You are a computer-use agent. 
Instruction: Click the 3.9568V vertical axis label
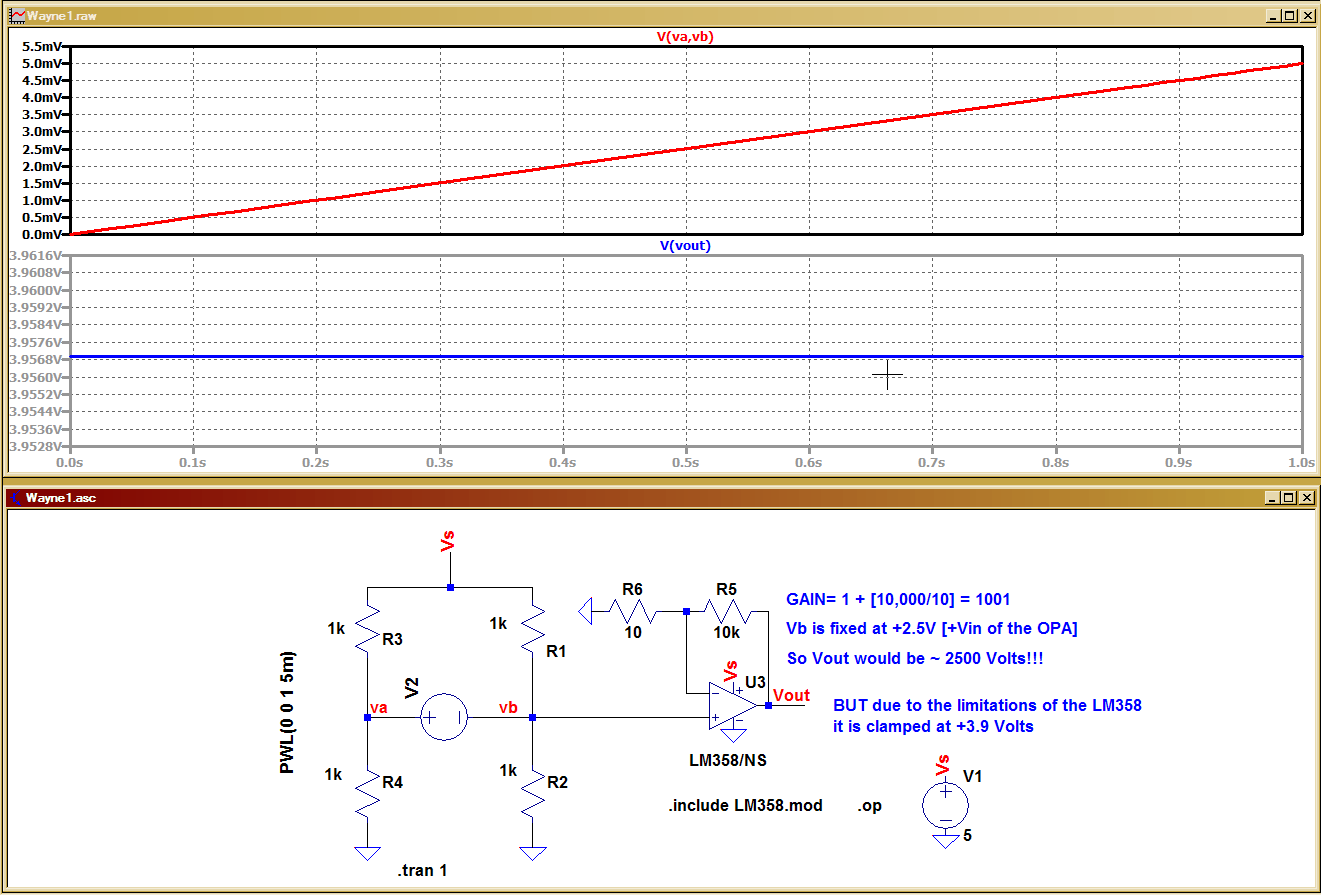point(37,359)
